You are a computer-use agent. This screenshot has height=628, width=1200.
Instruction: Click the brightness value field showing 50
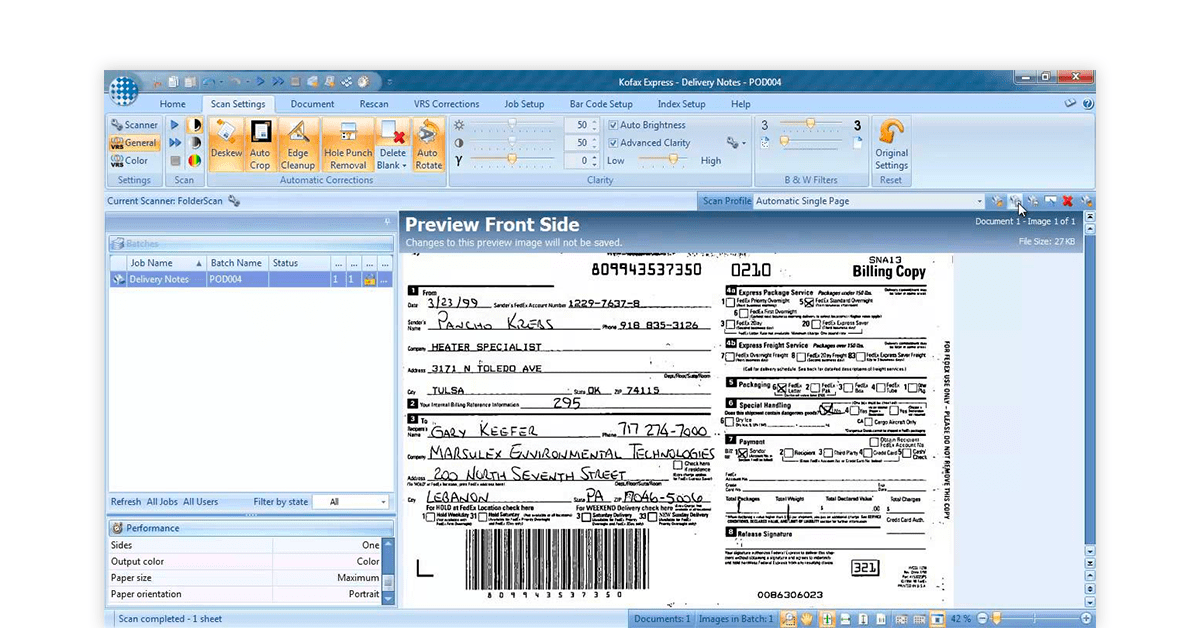[x=580, y=125]
